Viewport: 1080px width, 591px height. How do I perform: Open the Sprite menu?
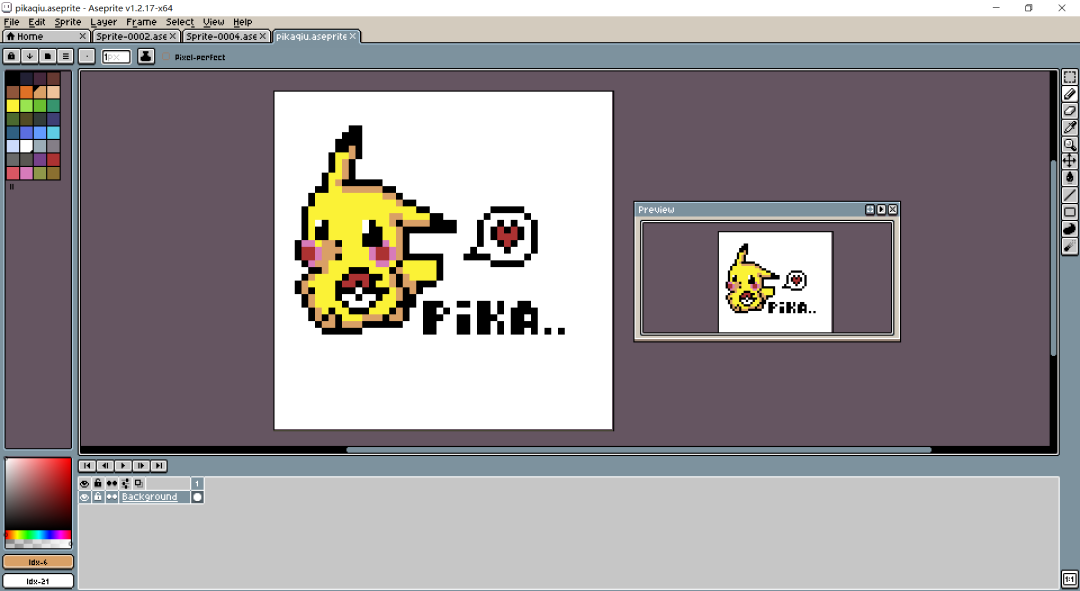68,22
